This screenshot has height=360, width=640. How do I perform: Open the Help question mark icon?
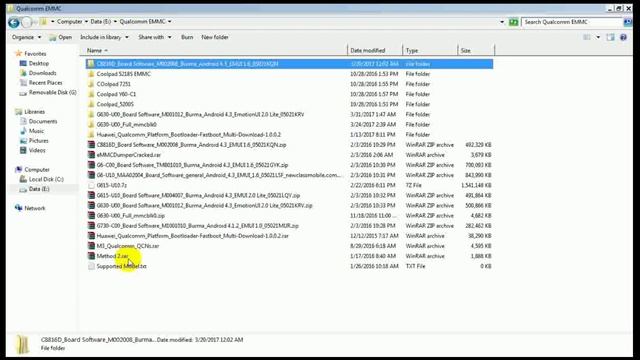click(x=623, y=37)
